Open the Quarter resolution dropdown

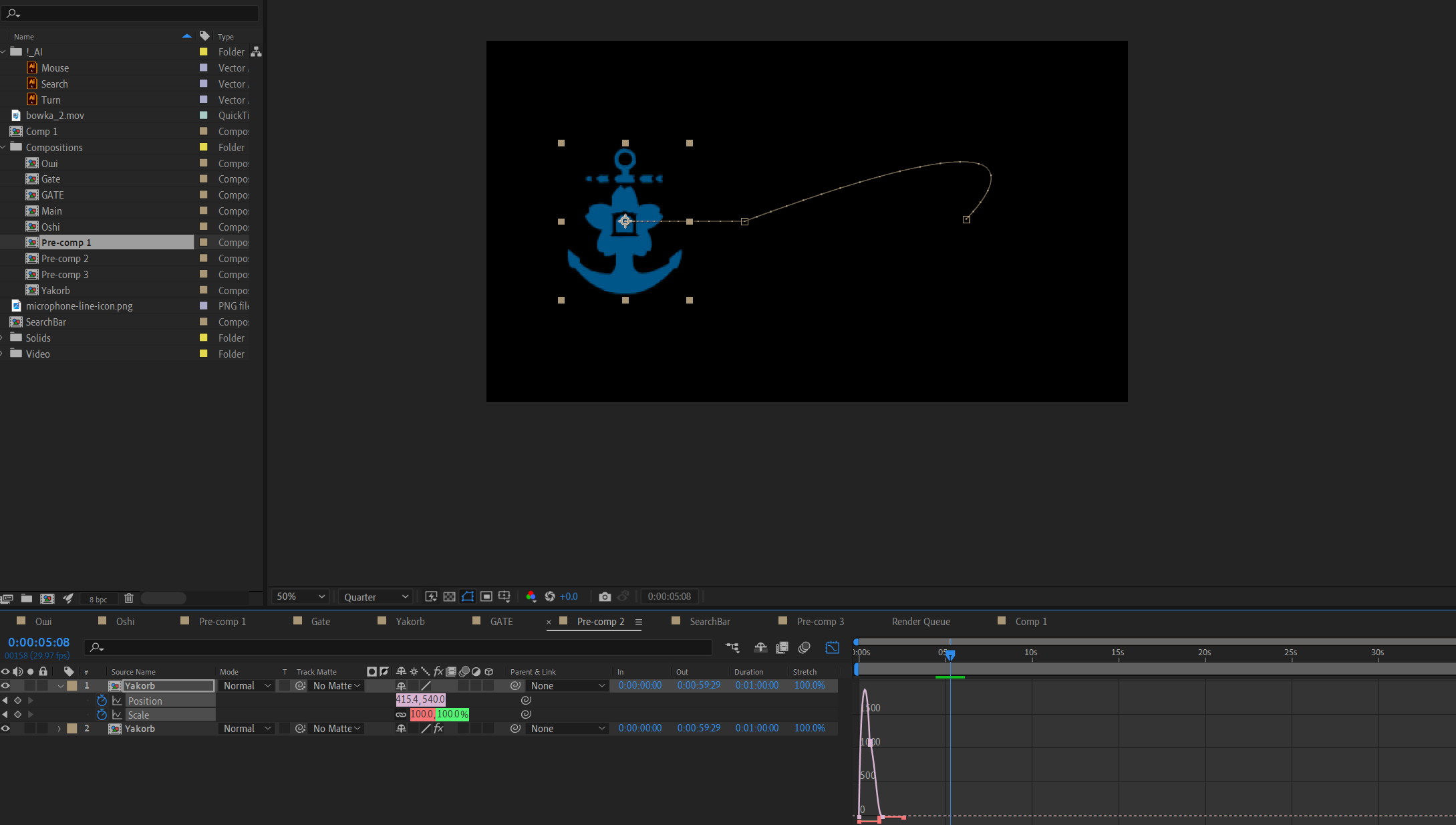click(x=376, y=596)
